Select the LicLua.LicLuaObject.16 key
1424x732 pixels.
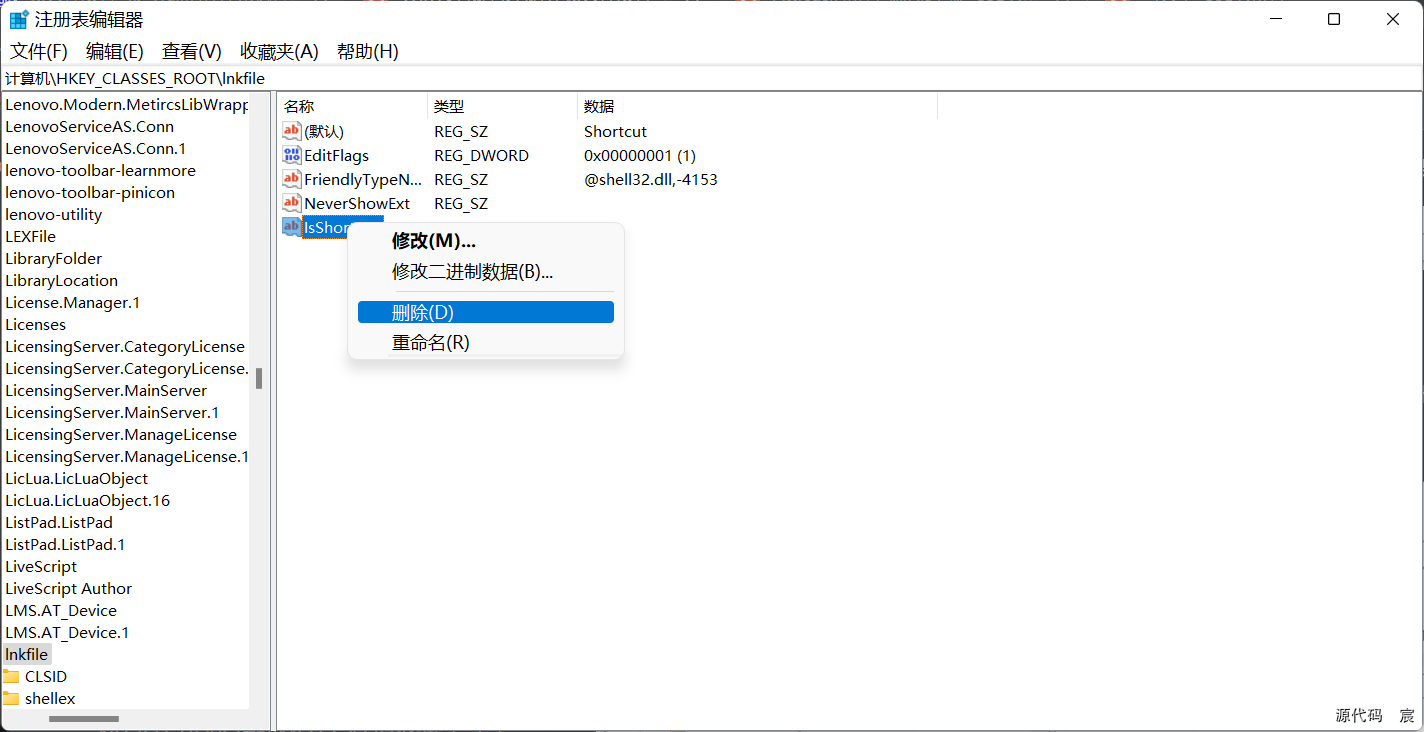tap(87, 500)
